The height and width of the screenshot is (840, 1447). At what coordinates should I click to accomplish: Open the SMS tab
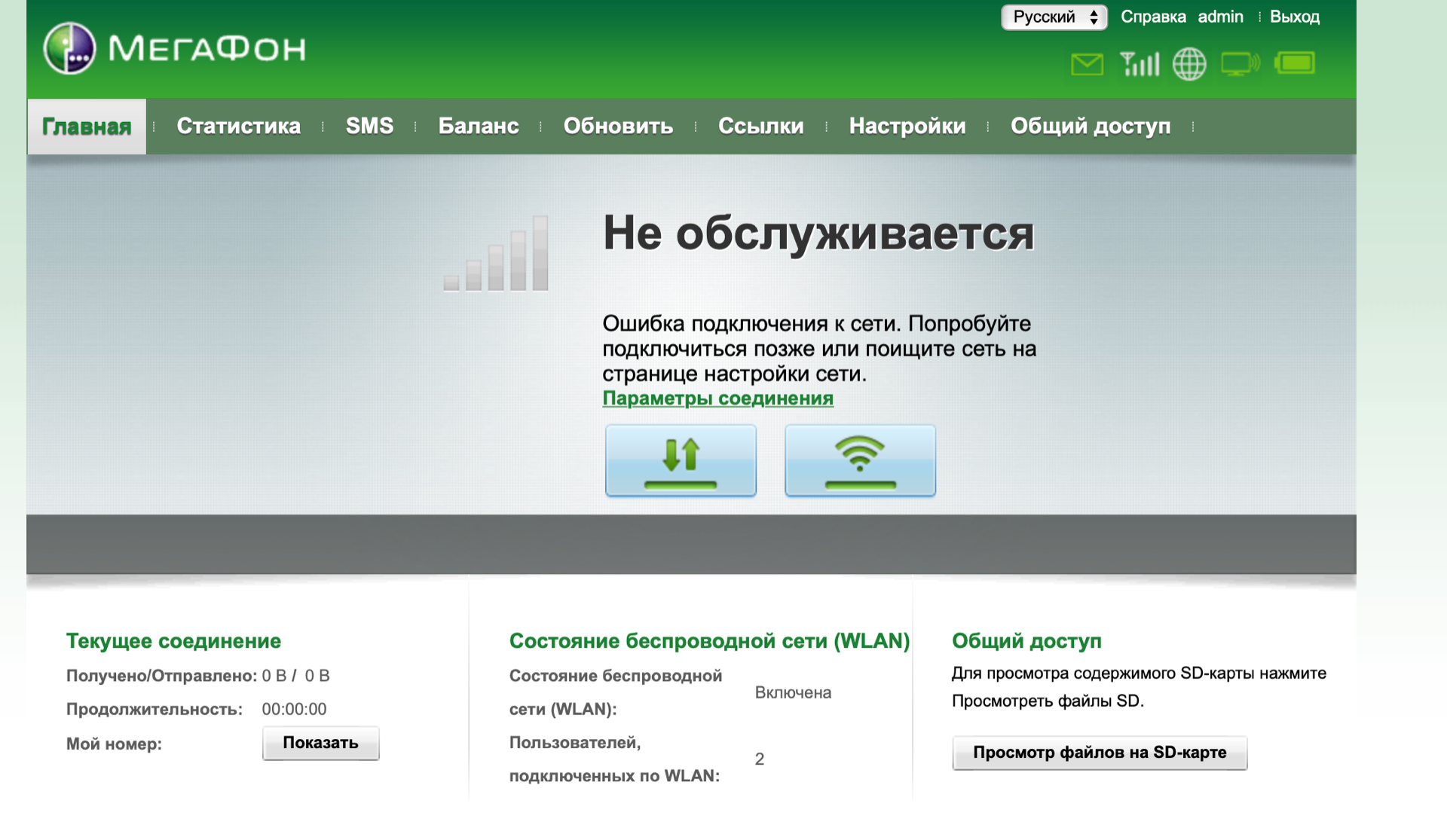(x=369, y=126)
